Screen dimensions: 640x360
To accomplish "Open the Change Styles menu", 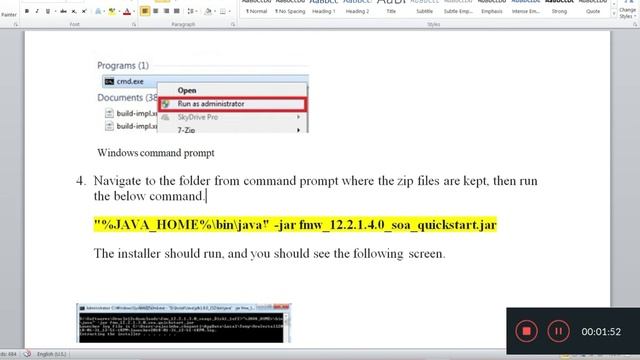I will point(627,10).
